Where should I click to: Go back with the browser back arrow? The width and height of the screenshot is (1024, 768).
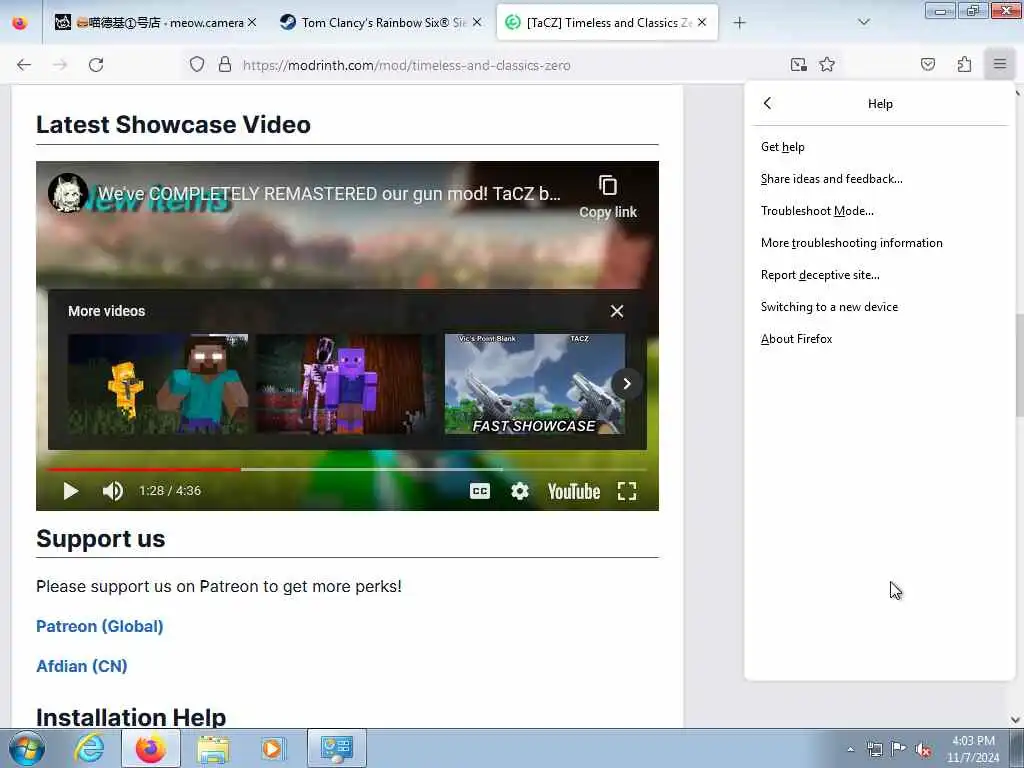point(24,65)
